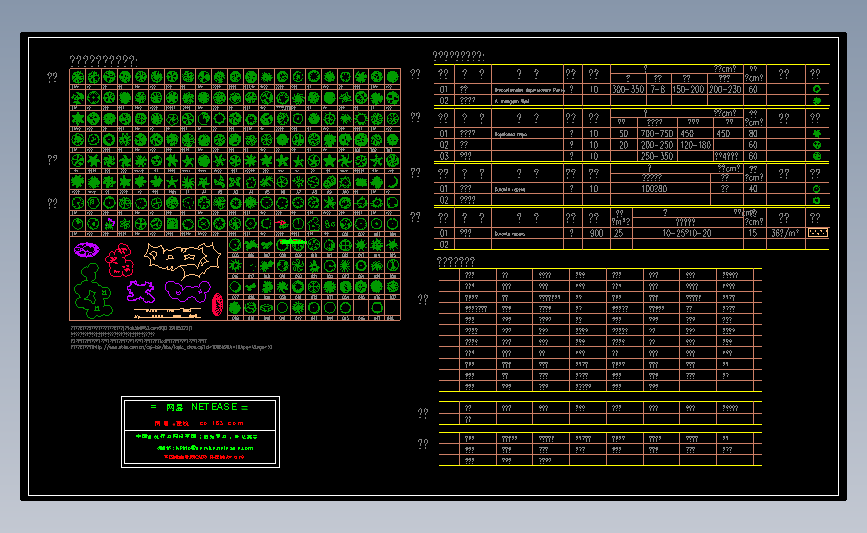867x533 pixels.
Task: Select the small magenta jagged shrub shape
Action: pyautogui.click(x=141, y=291)
